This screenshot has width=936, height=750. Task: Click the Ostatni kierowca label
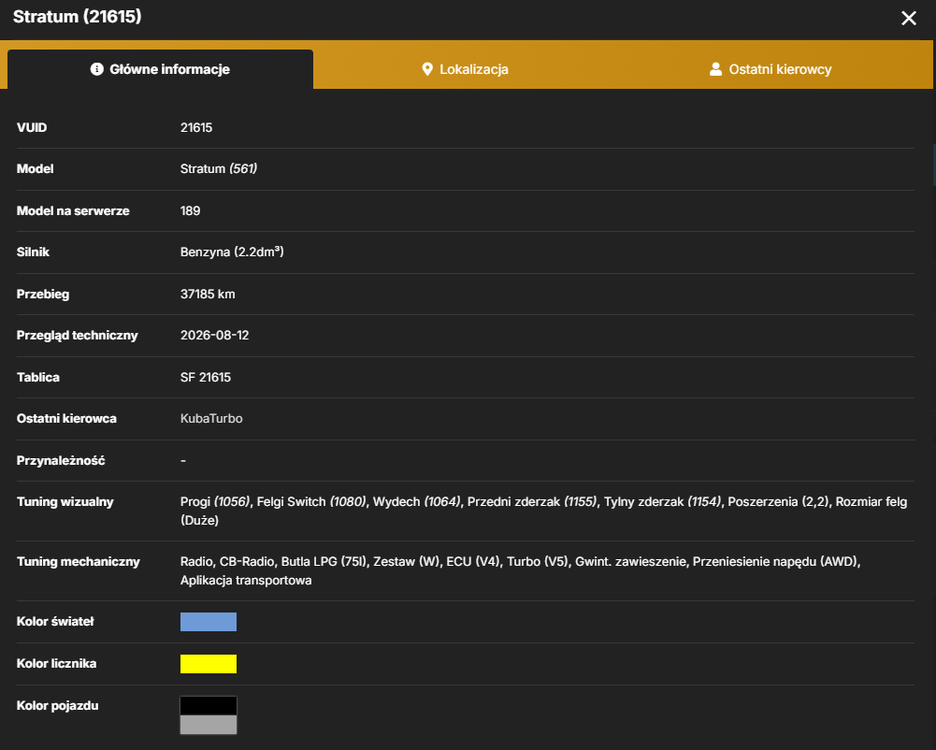pyautogui.click(x=66, y=419)
